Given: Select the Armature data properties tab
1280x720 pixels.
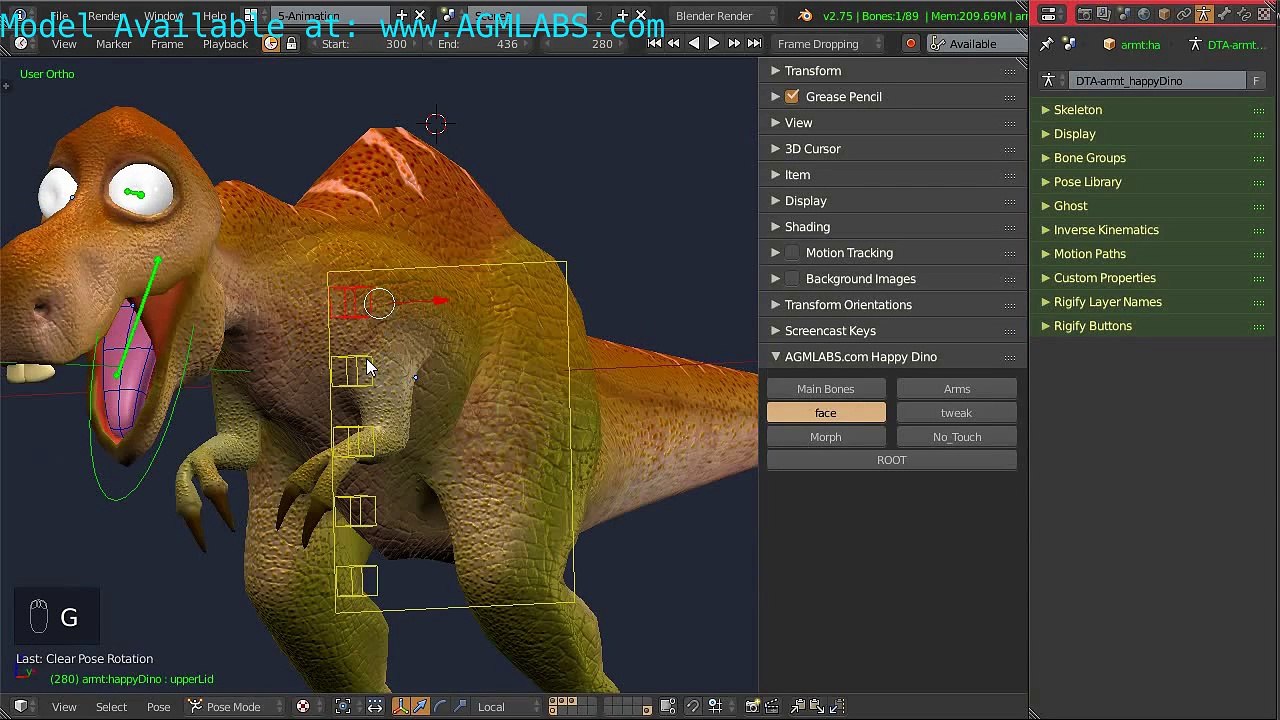Looking at the screenshot, I should click(1204, 14).
